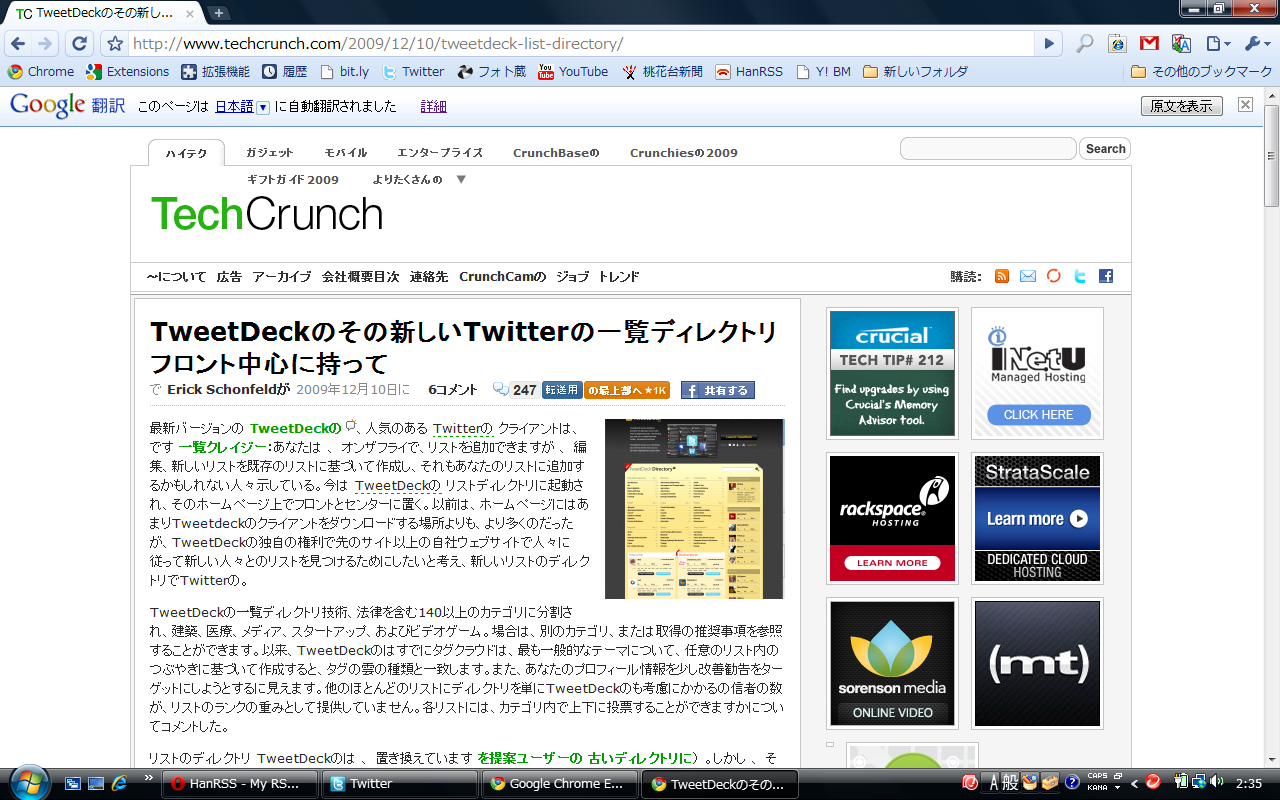Open the Crucial Tech Tip ad
The image size is (1280, 800).
[893, 373]
